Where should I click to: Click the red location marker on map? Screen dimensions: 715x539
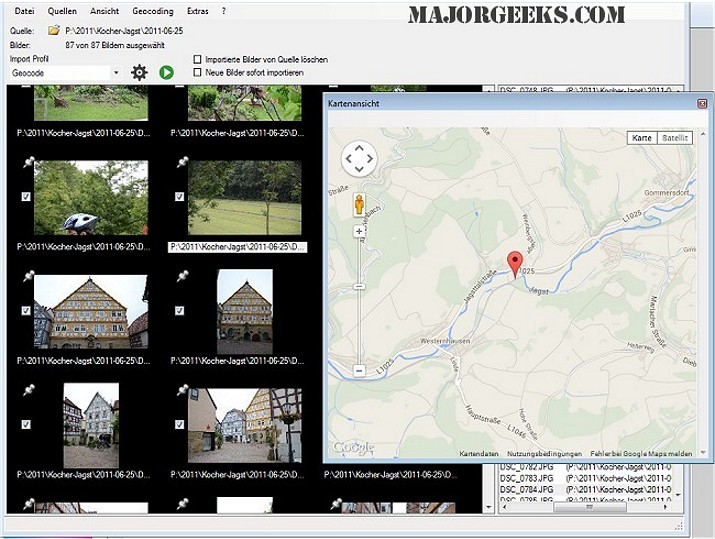[x=515, y=264]
